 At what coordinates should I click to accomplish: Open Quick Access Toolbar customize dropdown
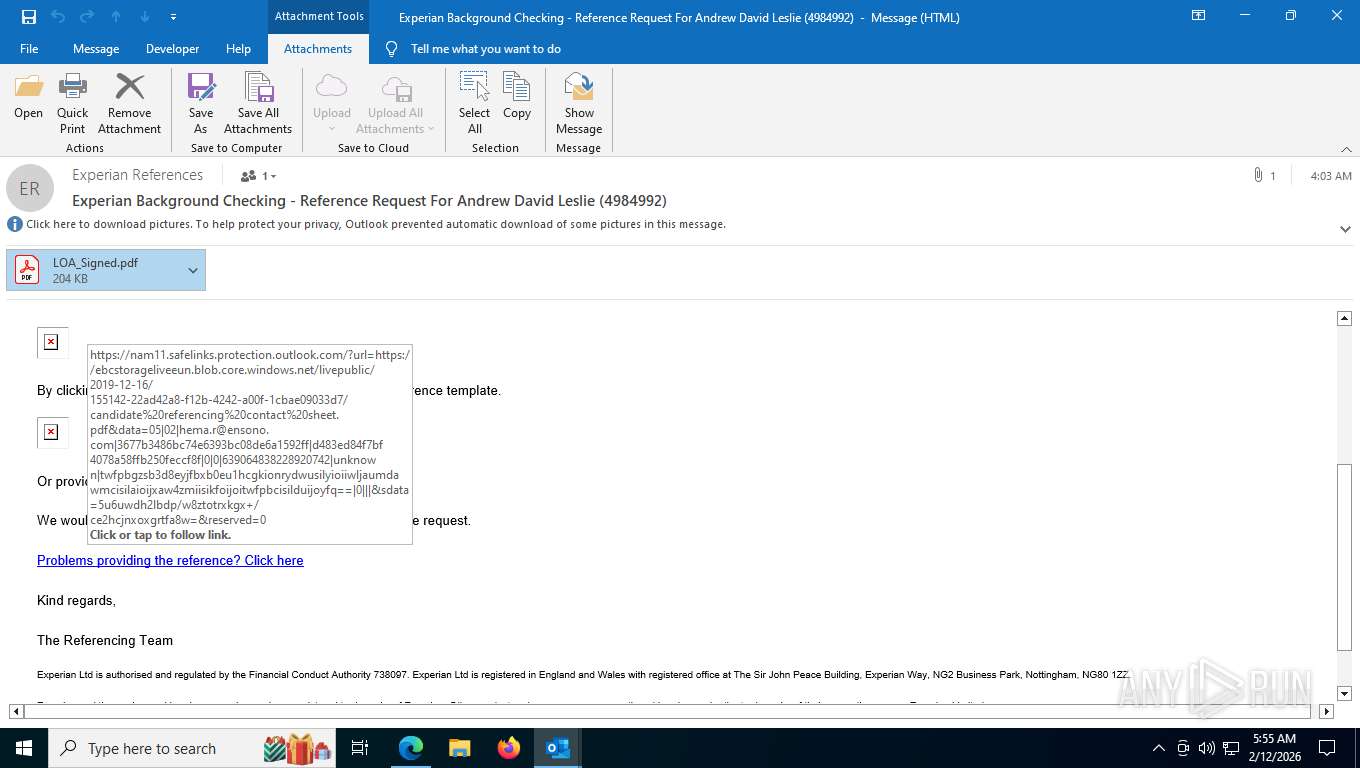(174, 17)
